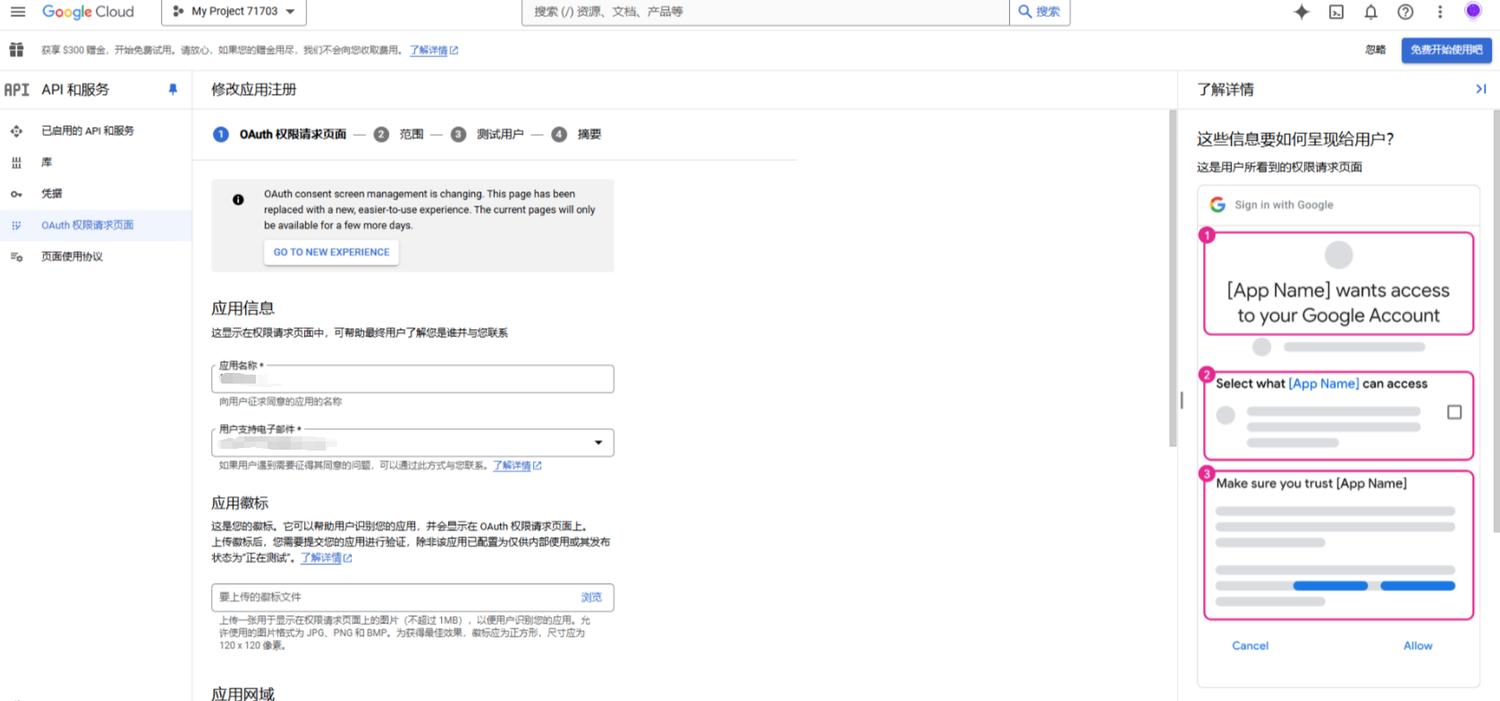Jump to step 4 摘要
1500x701 pixels.
tap(577, 134)
